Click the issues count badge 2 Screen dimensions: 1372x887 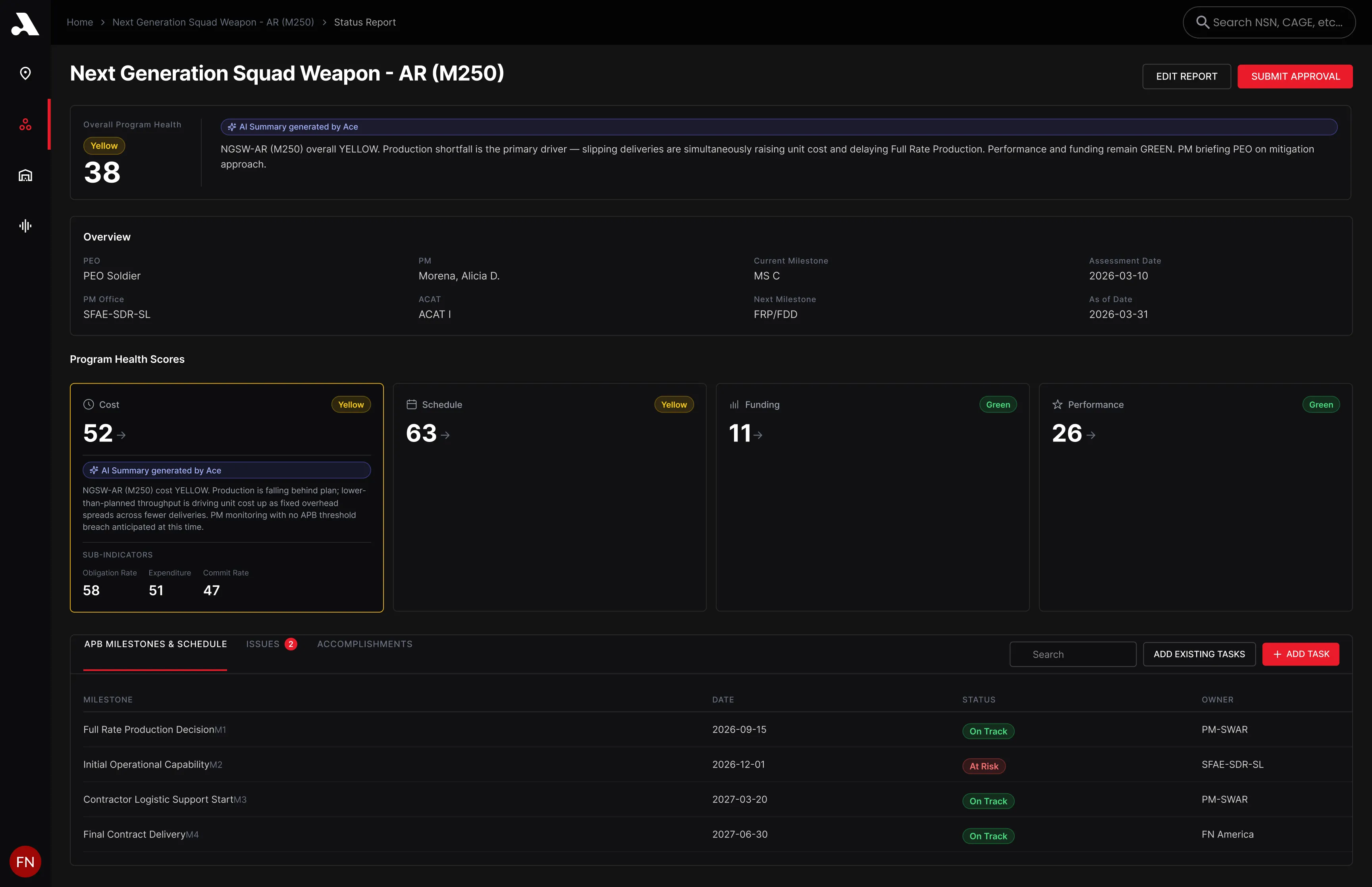291,644
